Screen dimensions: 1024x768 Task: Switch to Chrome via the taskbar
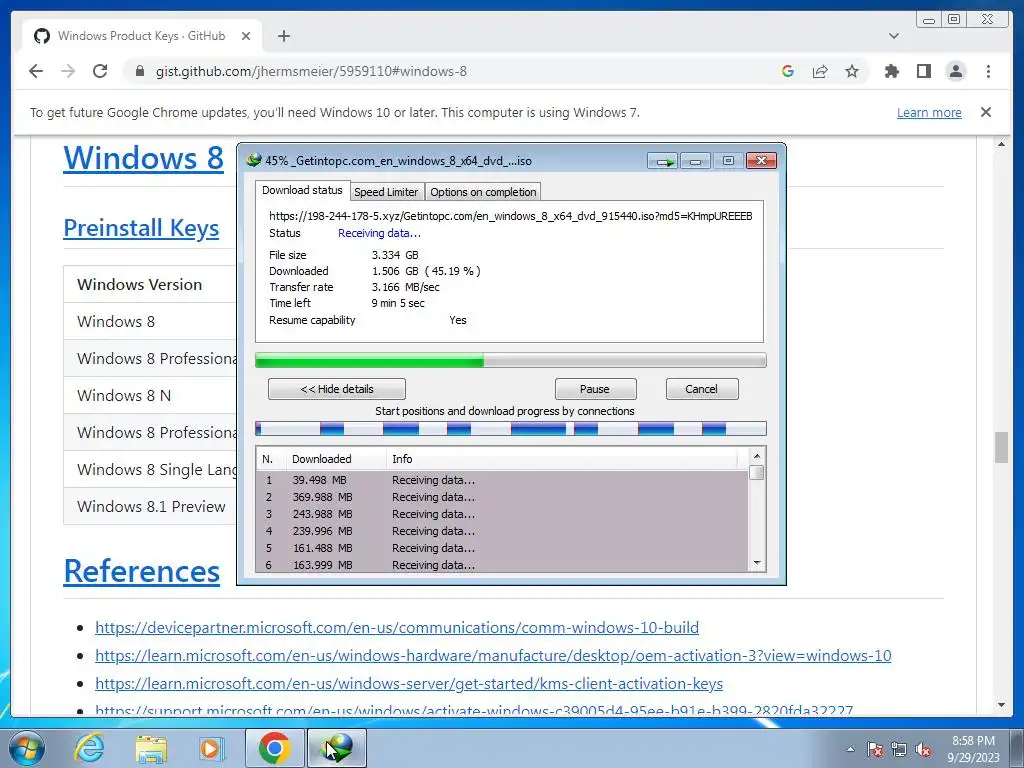point(274,748)
